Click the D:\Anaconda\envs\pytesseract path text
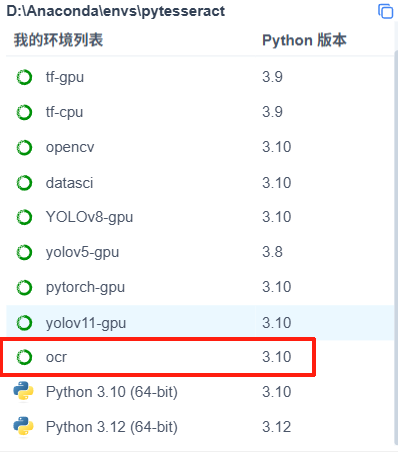The image size is (398, 452). click(116, 11)
